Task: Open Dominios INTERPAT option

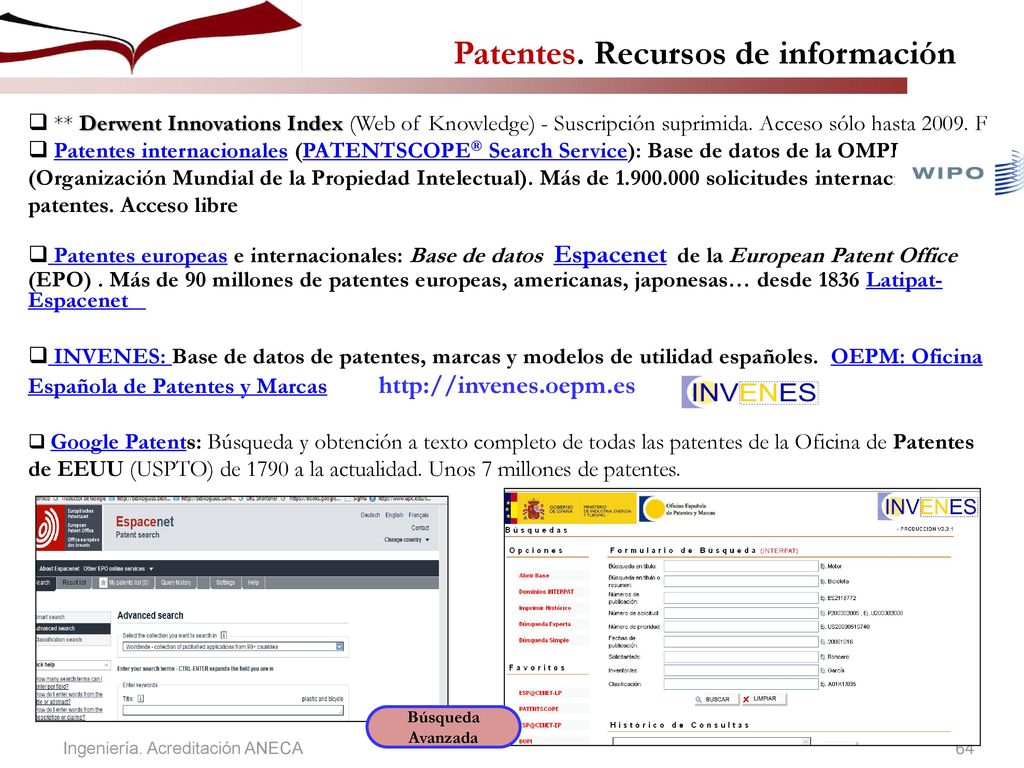Action: coord(546,592)
